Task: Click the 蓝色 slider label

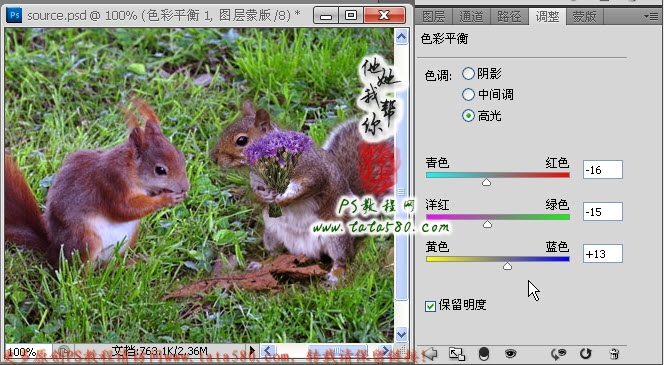Action: [557, 247]
